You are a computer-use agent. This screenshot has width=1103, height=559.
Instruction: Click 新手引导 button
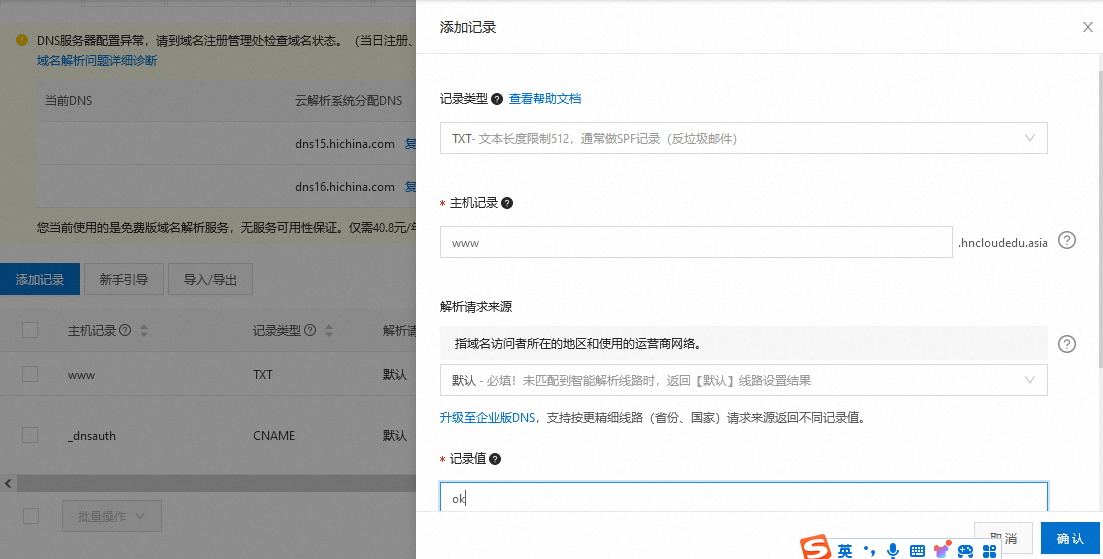(x=124, y=279)
